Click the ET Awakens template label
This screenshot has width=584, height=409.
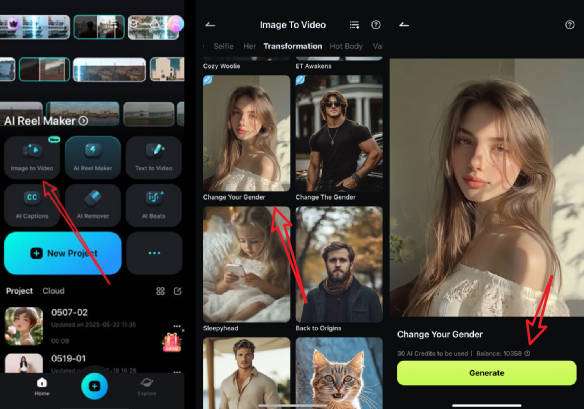pos(313,66)
